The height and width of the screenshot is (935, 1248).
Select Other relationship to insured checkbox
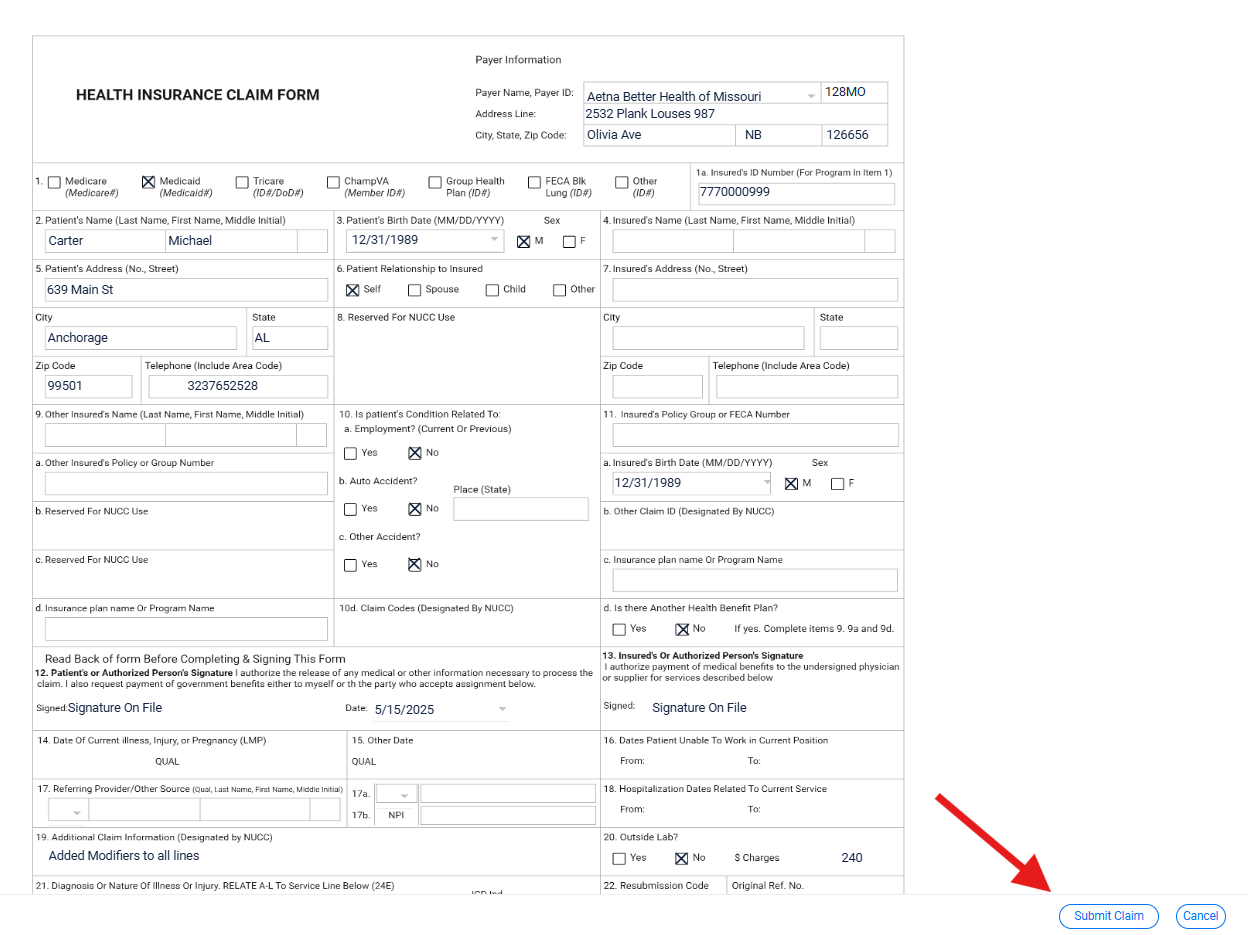pos(559,290)
